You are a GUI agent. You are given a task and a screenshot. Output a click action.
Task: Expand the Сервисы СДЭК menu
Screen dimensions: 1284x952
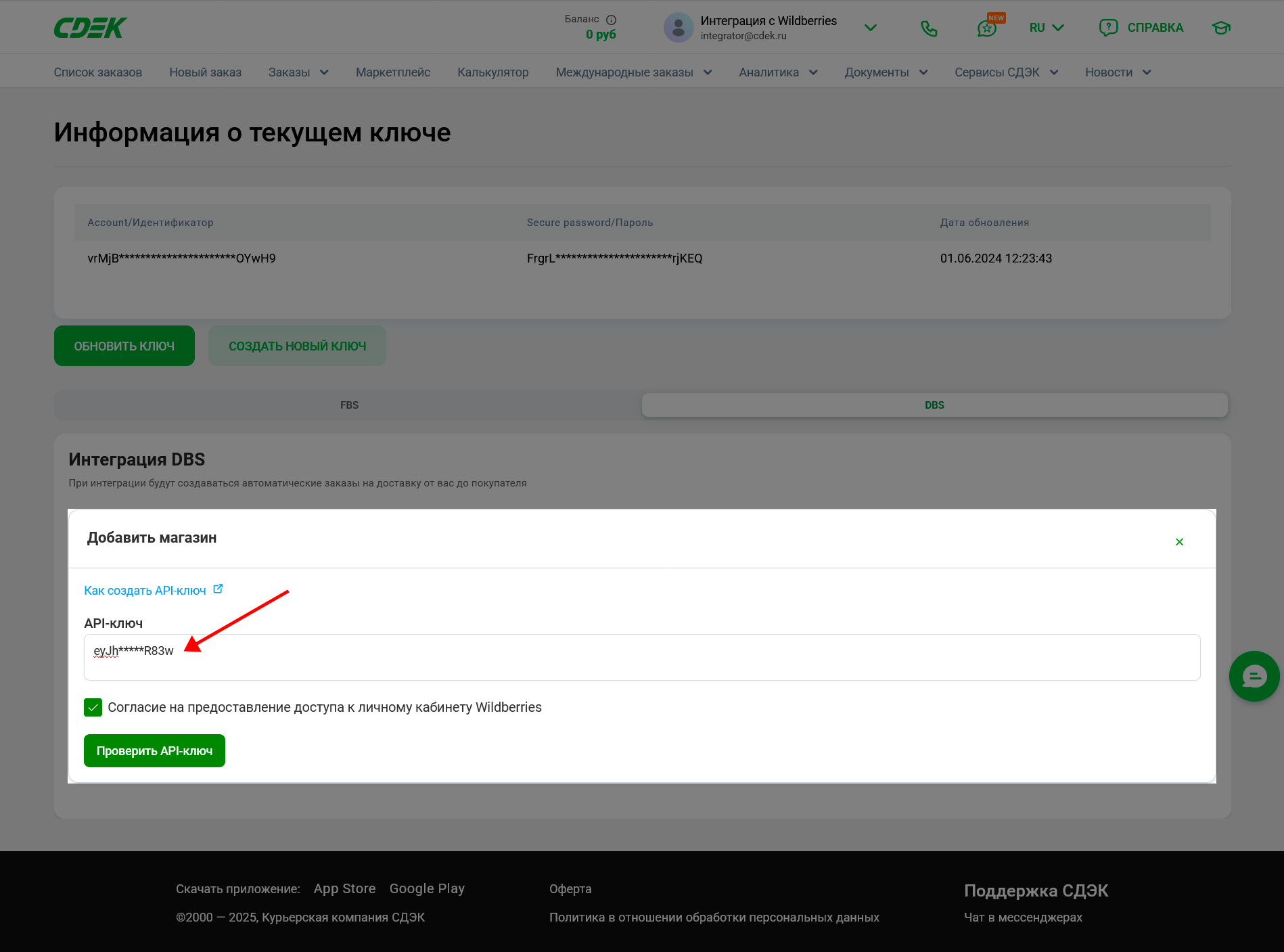pos(1006,72)
